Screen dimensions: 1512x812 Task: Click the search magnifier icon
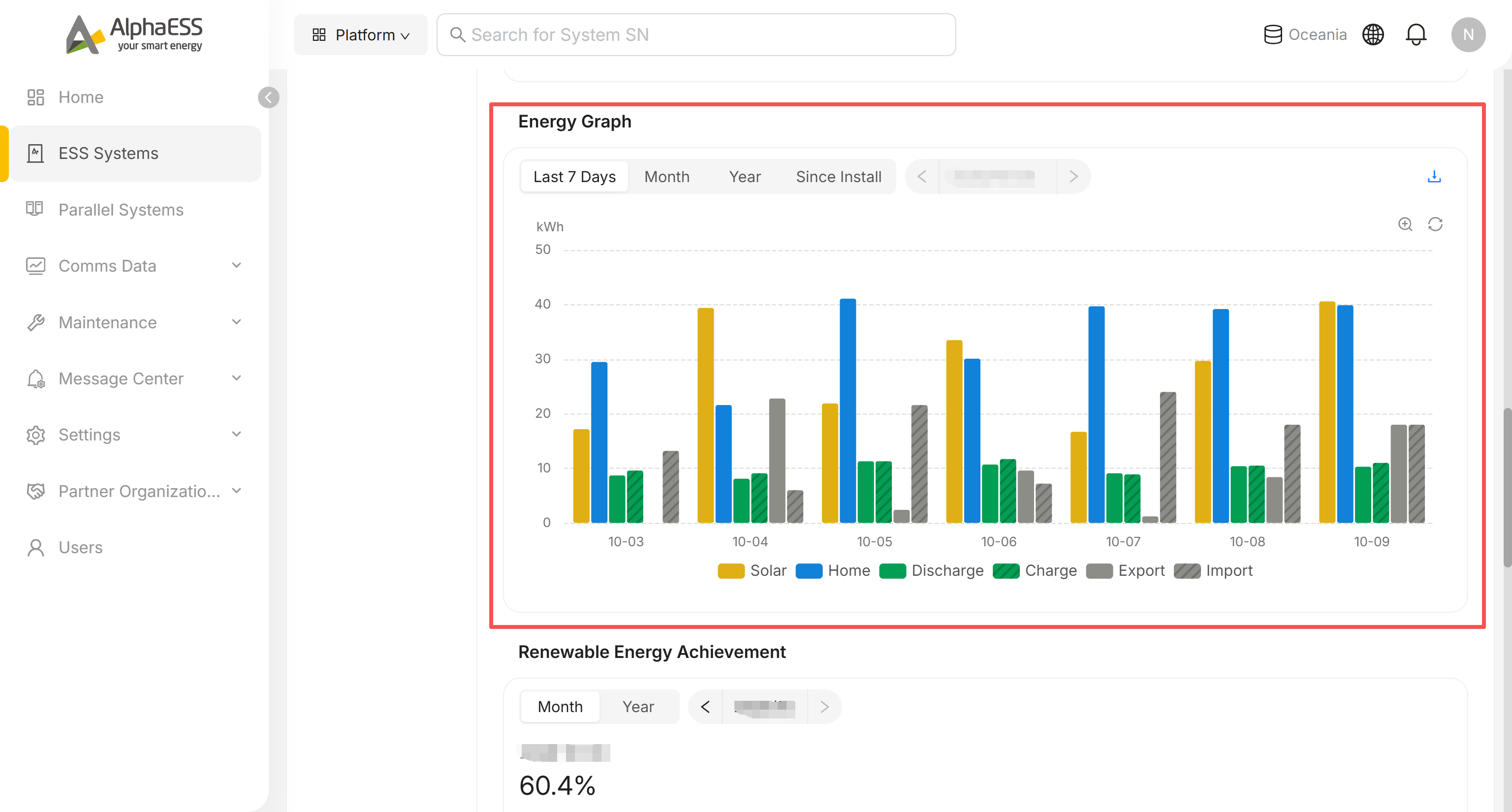[x=457, y=34]
